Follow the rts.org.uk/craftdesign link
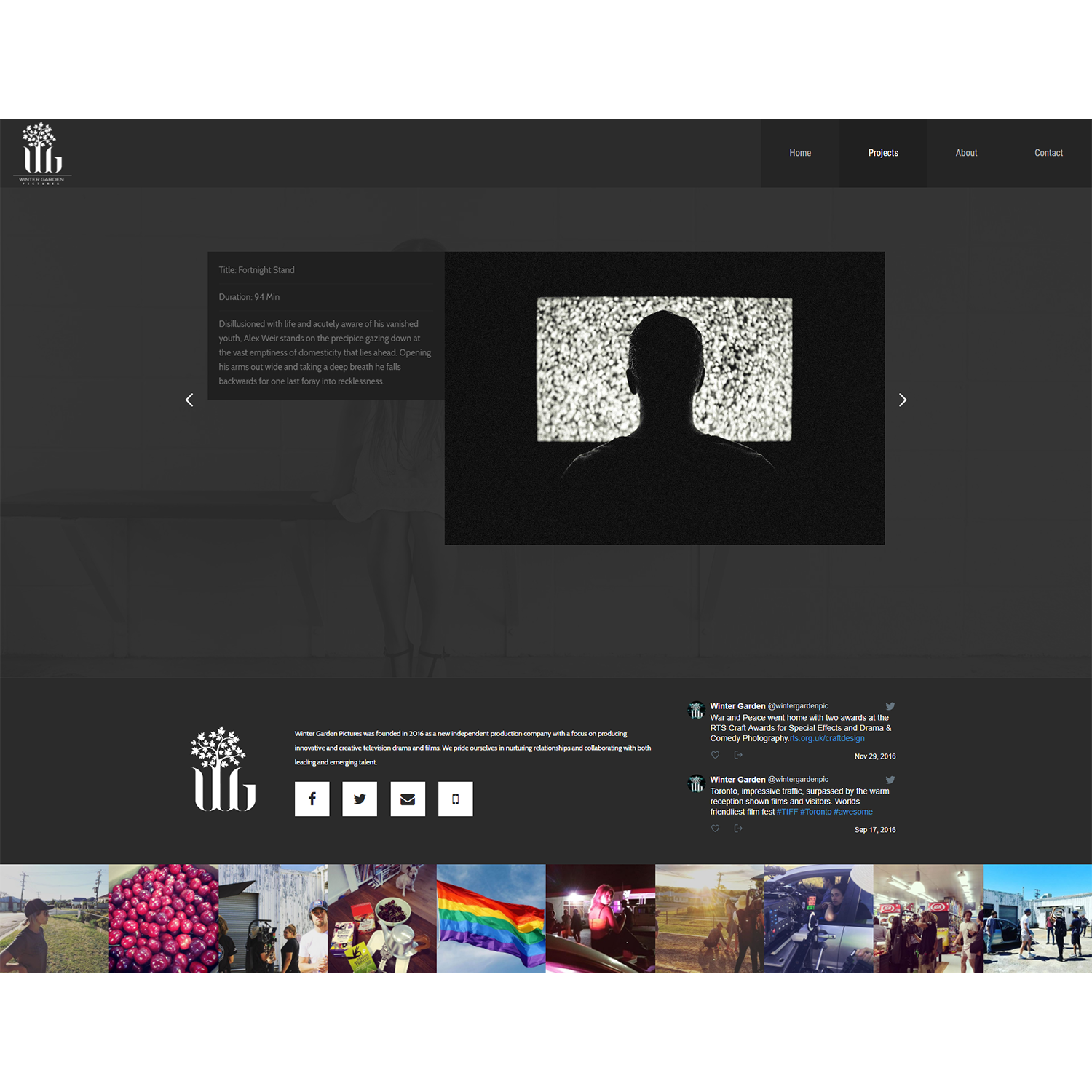Viewport: 1092px width, 1092px height. click(826, 737)
